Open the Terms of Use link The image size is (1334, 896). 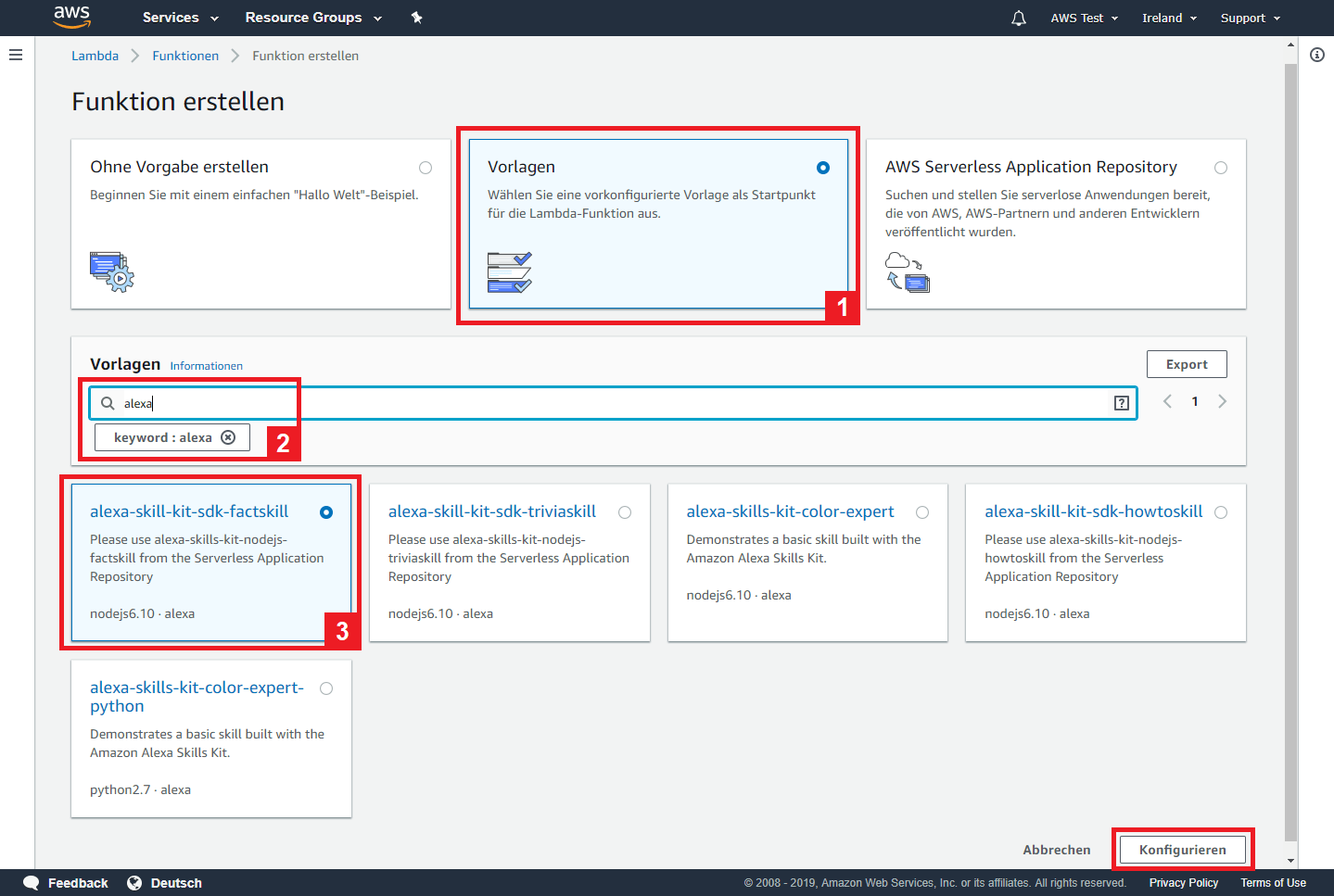(x=1274, y=883)
